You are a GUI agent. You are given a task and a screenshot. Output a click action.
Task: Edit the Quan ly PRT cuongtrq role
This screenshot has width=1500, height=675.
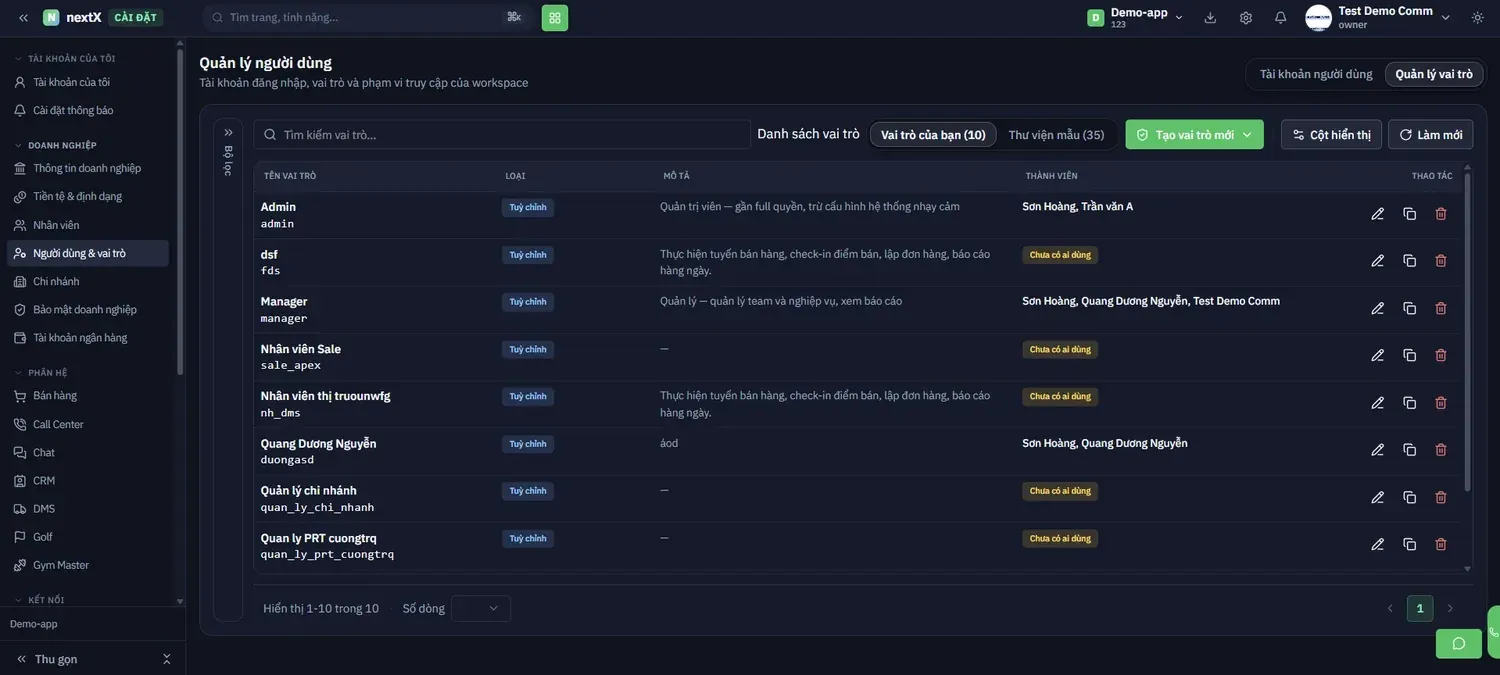pyautogui.click(x=1377, y=544)
